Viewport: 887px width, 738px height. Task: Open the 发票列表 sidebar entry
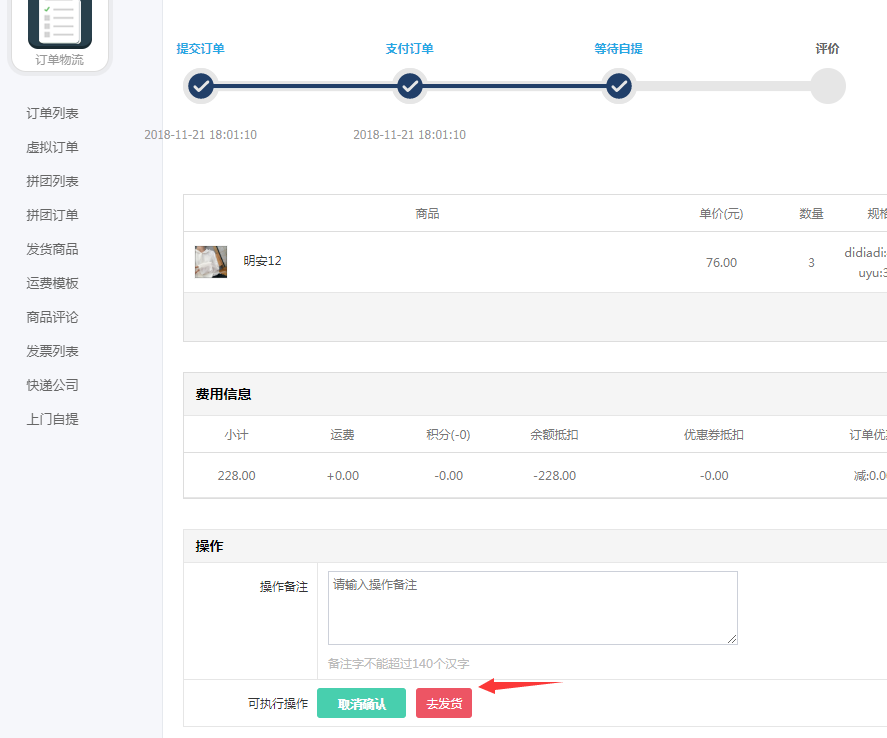[x=52, y=351]
